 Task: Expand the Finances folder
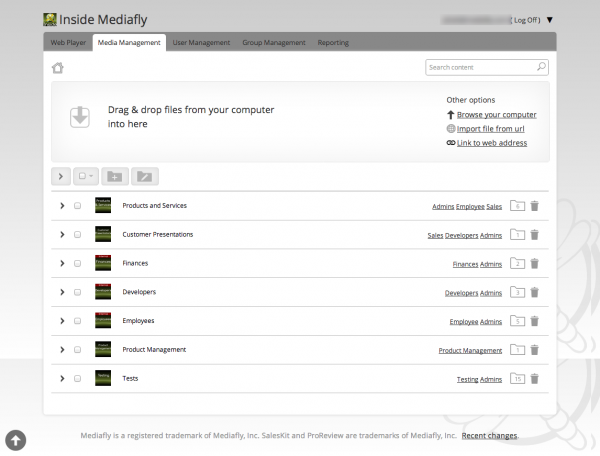[62, 263]
